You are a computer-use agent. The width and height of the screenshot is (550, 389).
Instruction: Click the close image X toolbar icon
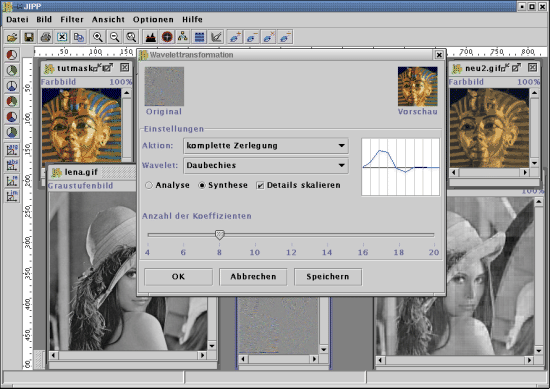coord(62,37)
